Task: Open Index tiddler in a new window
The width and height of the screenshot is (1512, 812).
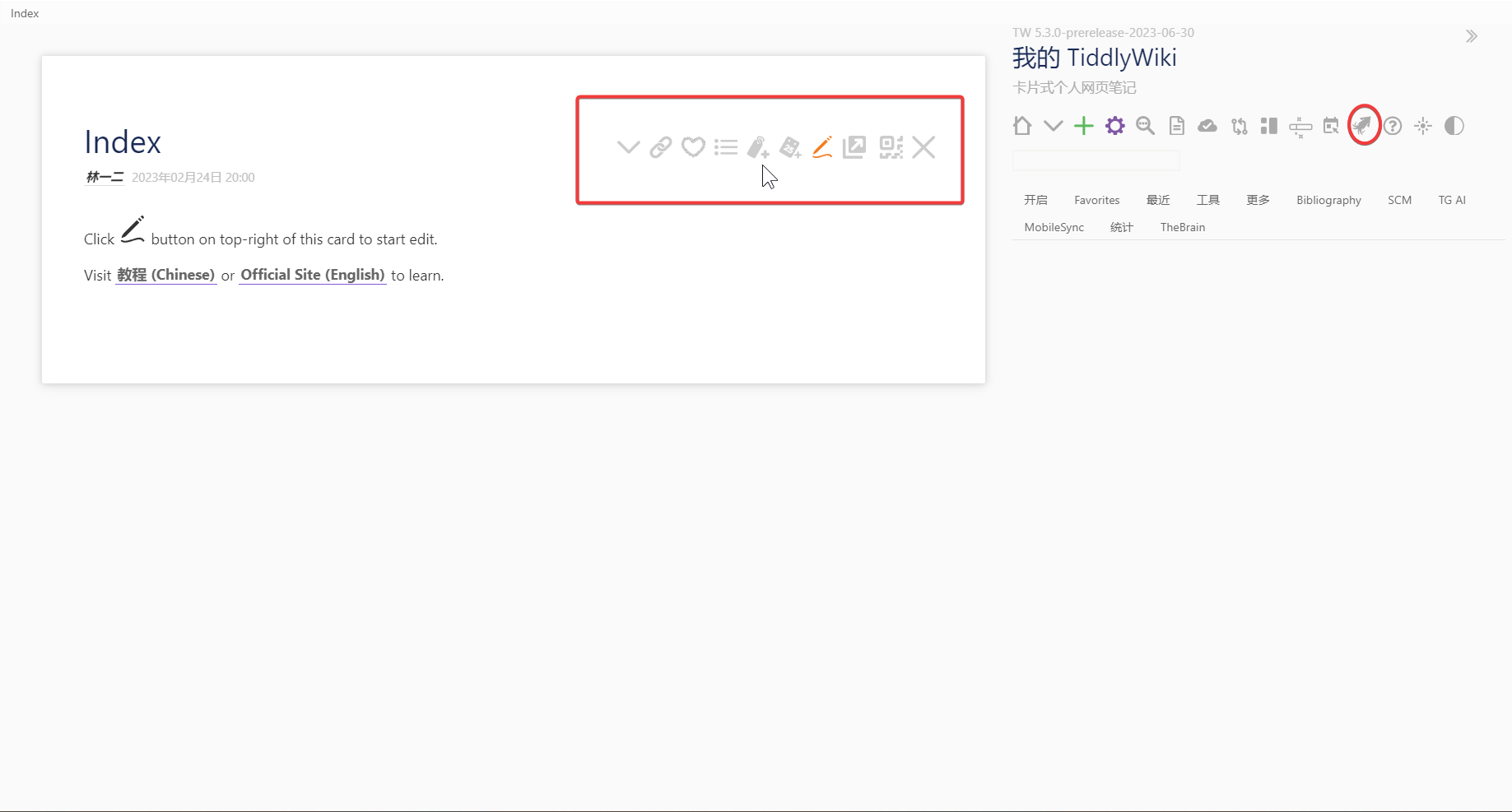Action: pyautogui.click(x=854, y=147)
